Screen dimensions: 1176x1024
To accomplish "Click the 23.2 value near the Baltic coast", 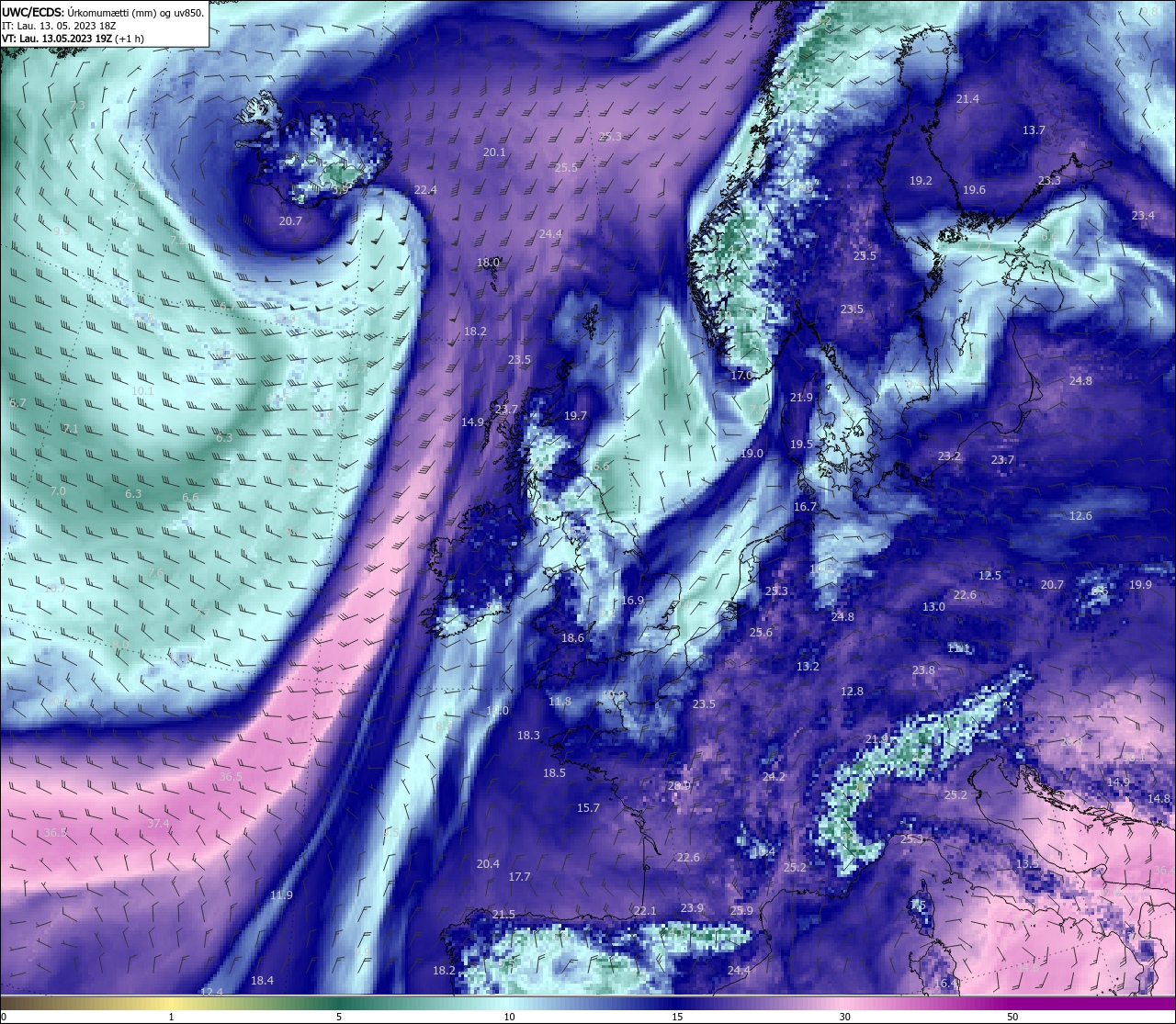I will click(x=949, y=456).
